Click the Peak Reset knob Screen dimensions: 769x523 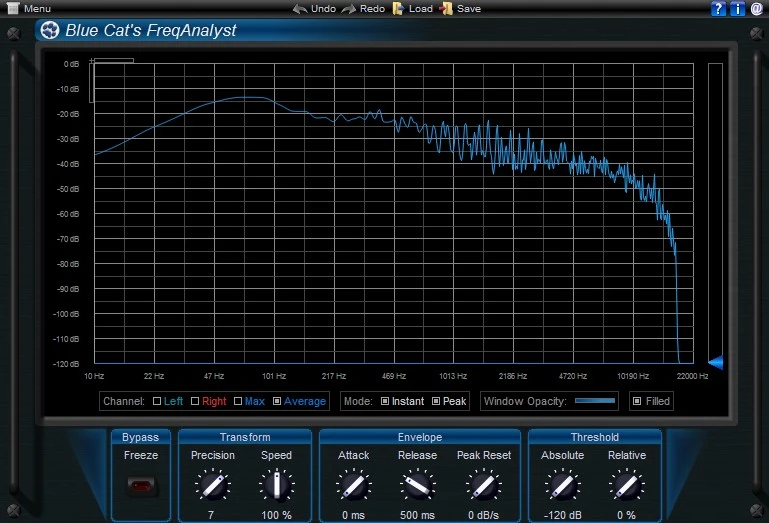point(484,485)
